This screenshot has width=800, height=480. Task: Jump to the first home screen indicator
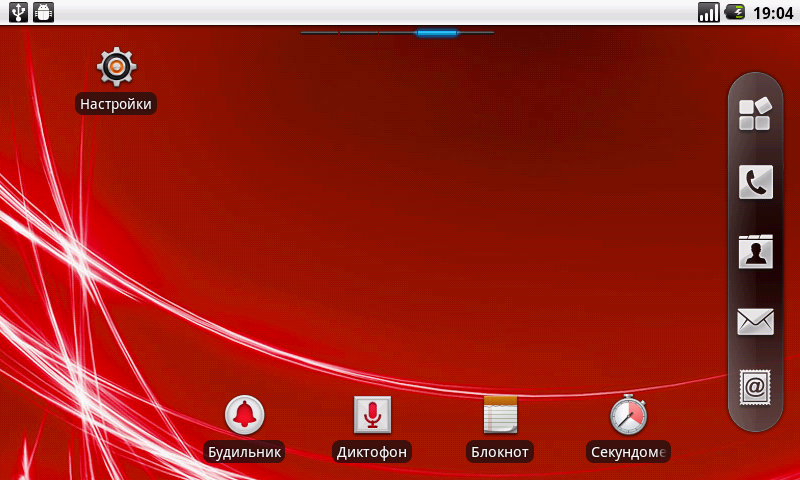pyautogui.click(x=319, y=33)
